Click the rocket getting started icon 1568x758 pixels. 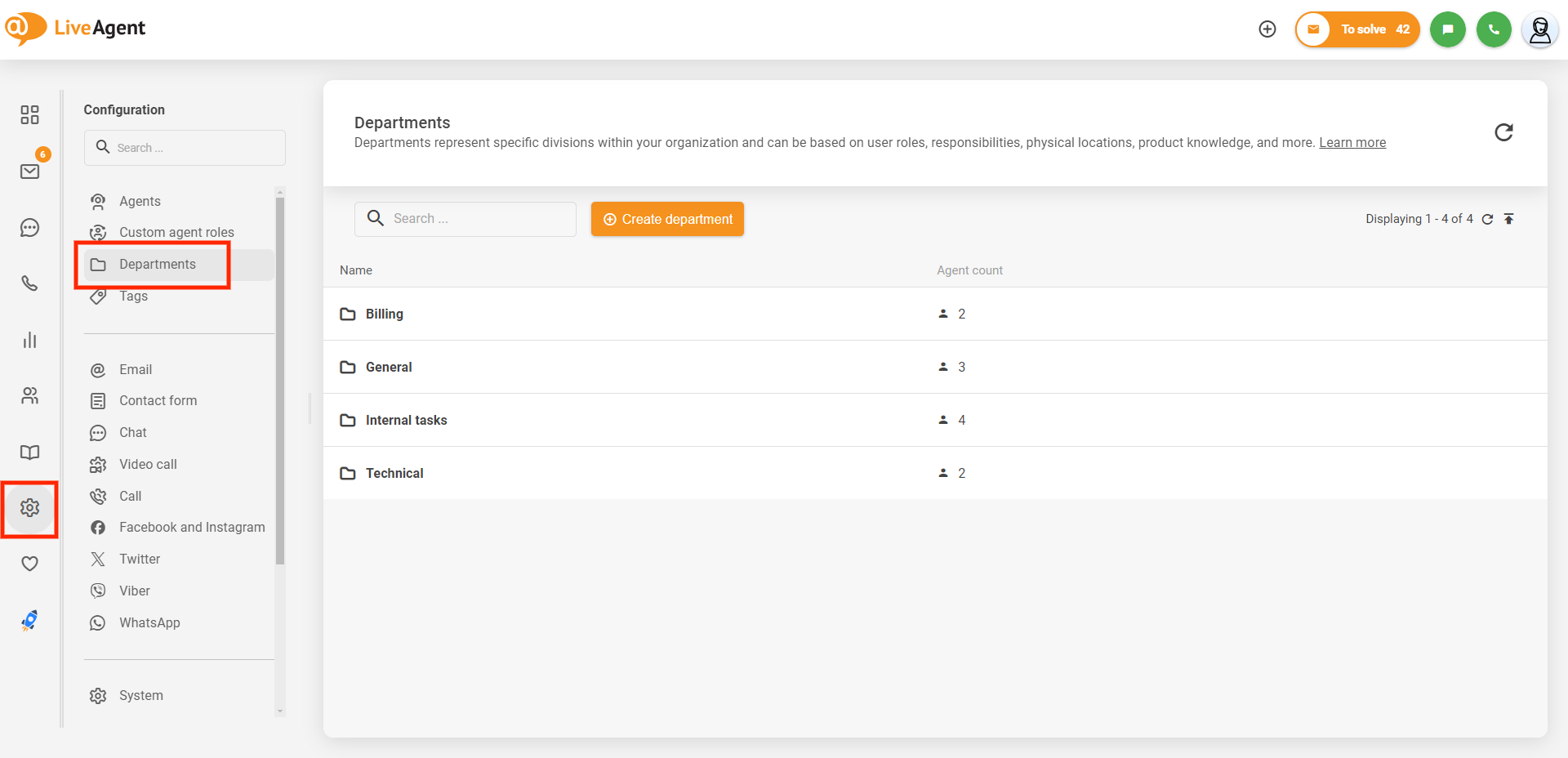pyautogui.click(x=29, y=621)
